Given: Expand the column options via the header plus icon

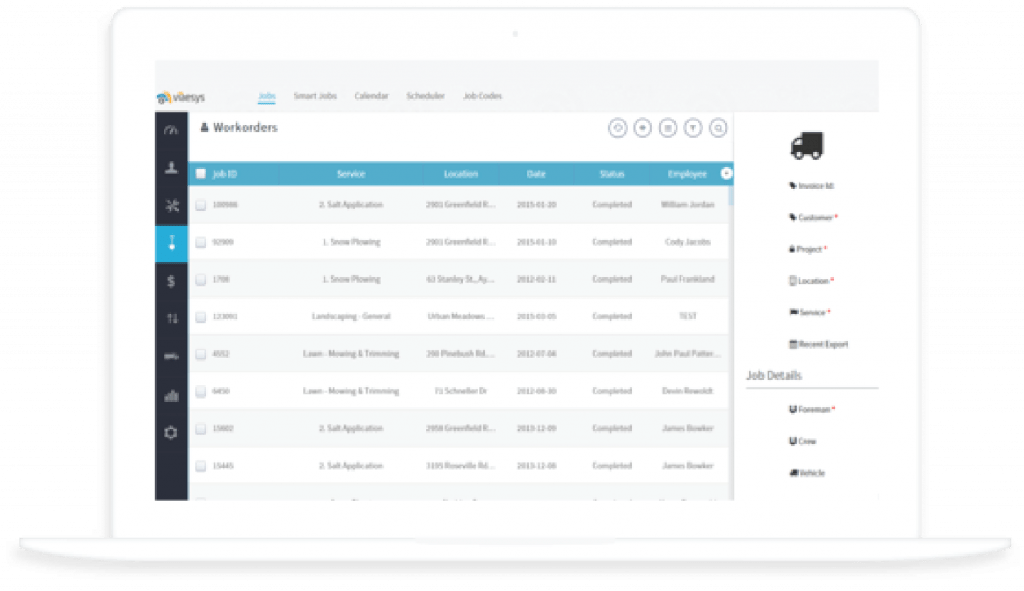Looking at the screenshot, I should tap(727, 172).
